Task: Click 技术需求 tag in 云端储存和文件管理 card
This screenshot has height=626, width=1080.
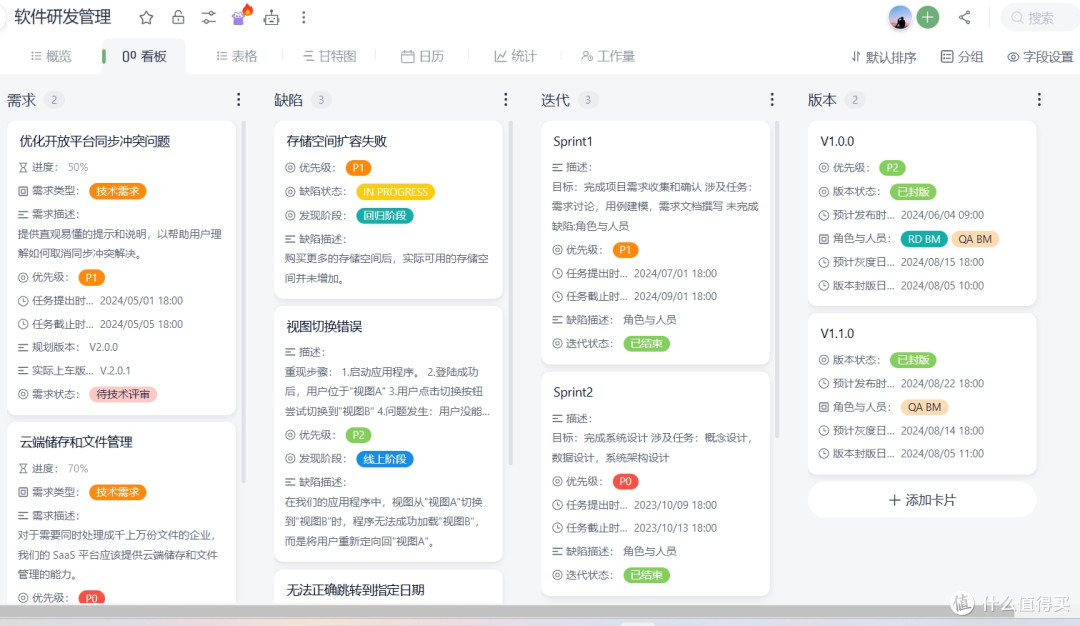Action: click(118, 492)
